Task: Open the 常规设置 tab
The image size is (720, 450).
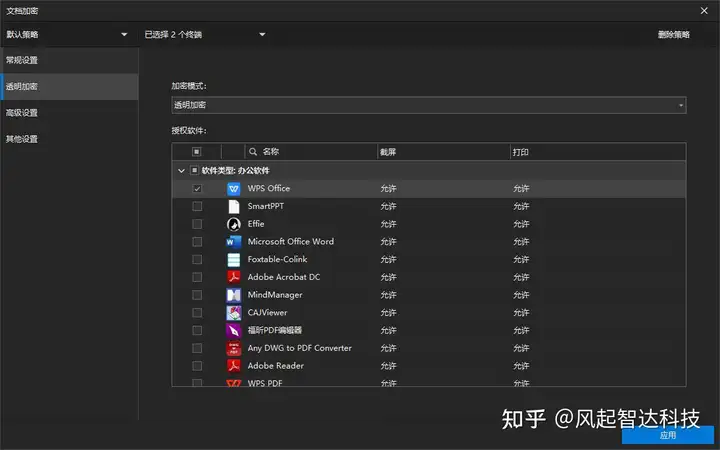Action: click(69, 60)
